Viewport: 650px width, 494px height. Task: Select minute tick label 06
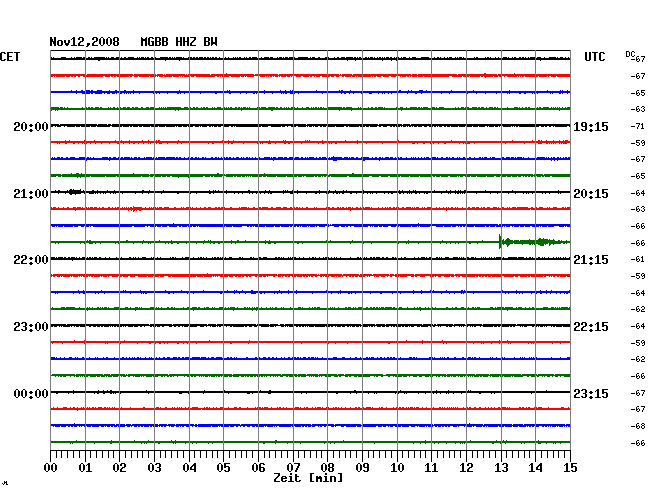tap(258, 468)
